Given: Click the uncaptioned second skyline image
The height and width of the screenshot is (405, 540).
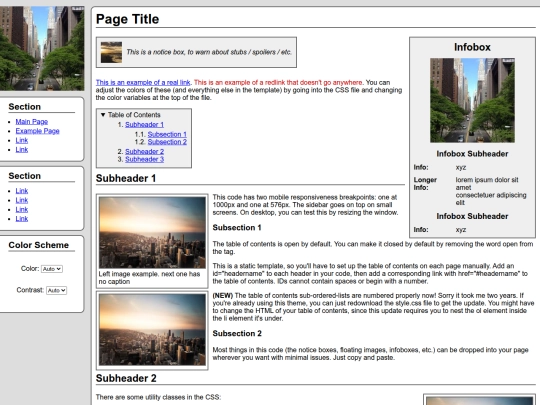Looking at the screenshot, I should 152,330.
